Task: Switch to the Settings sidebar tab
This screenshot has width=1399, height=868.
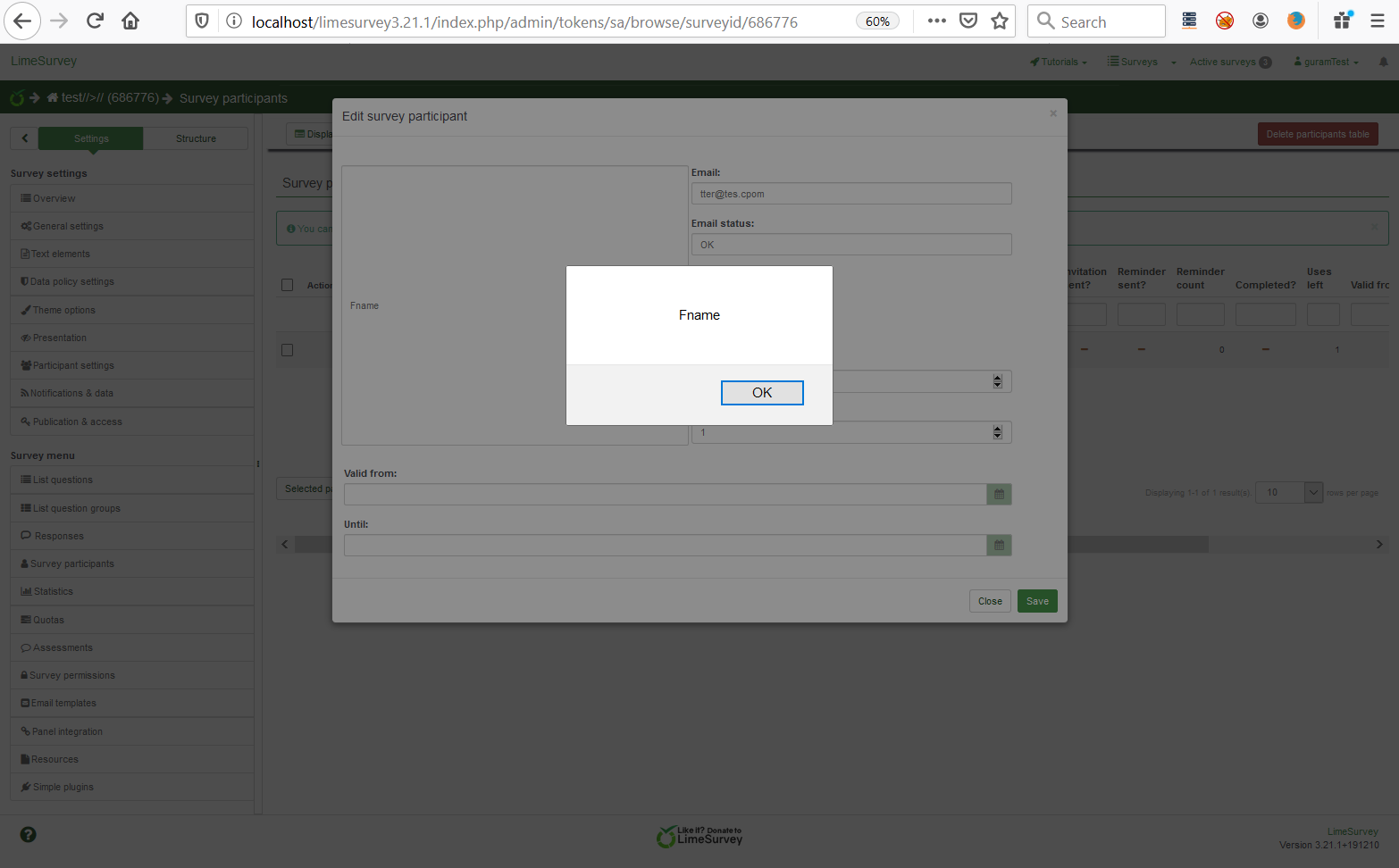Action: (91, 138)
